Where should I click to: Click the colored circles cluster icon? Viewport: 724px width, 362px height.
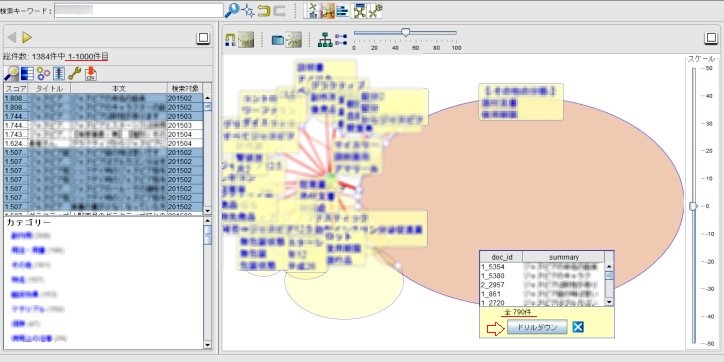point(43,73)
